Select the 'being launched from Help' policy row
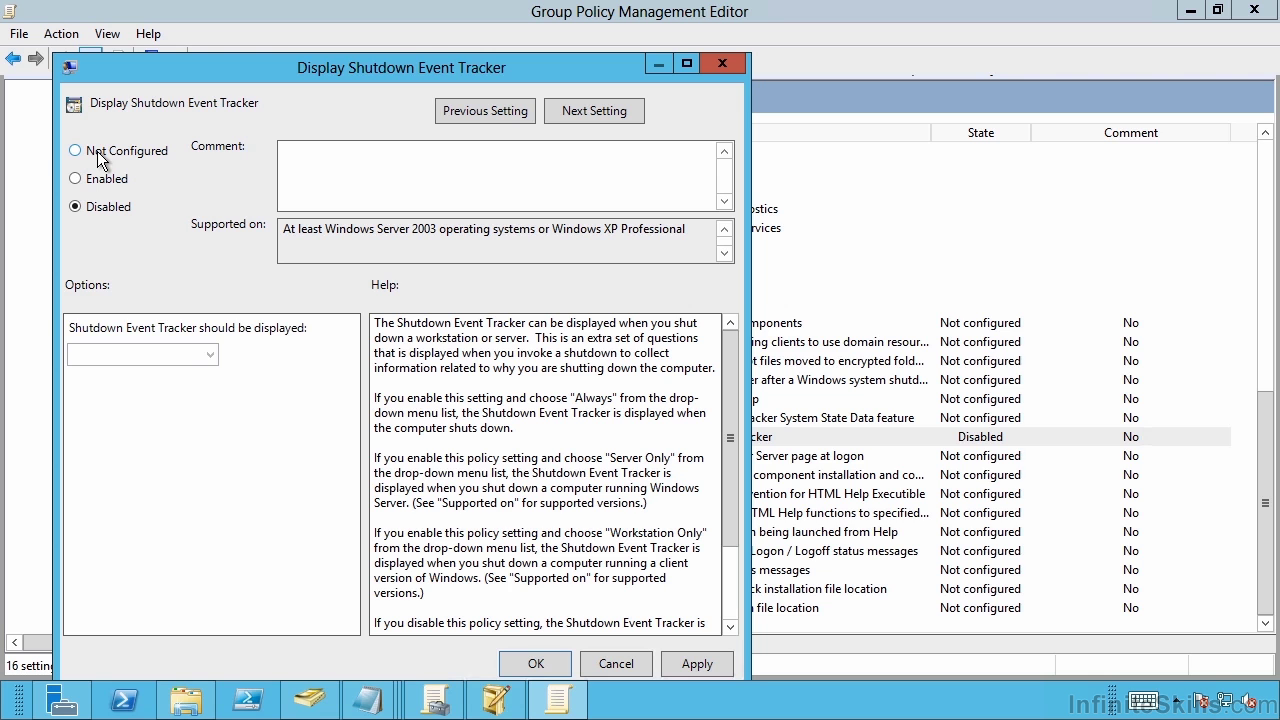1280x720 pixels. tap(990, 532)
